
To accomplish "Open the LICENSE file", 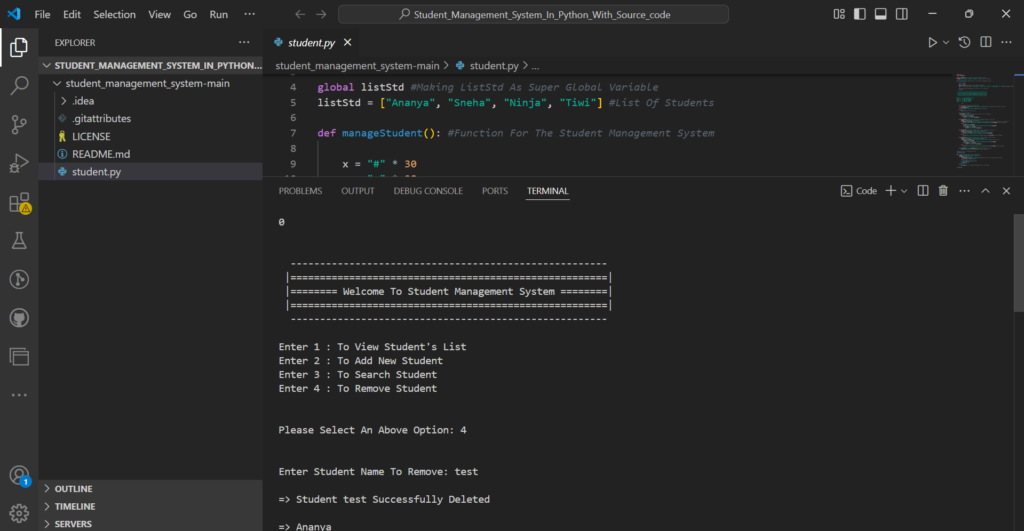I will (151, 136).
